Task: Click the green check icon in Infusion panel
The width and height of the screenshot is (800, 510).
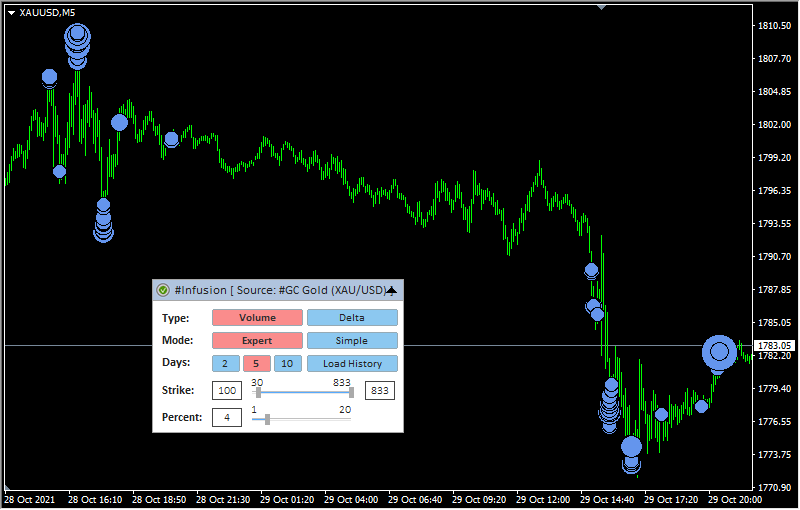Action: pyautogui.click(x=163, y=291)
